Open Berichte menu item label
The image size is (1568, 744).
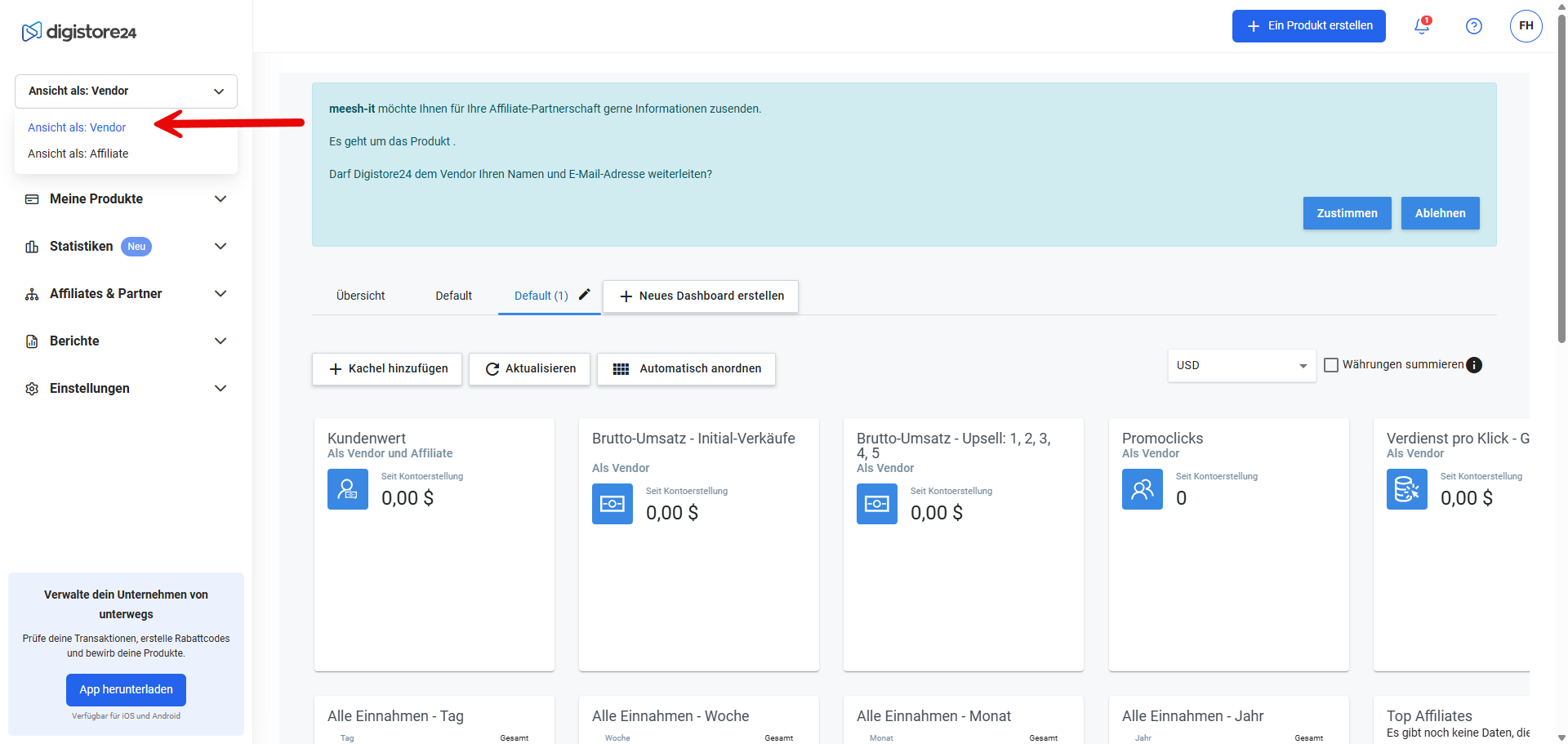point(74,341)
